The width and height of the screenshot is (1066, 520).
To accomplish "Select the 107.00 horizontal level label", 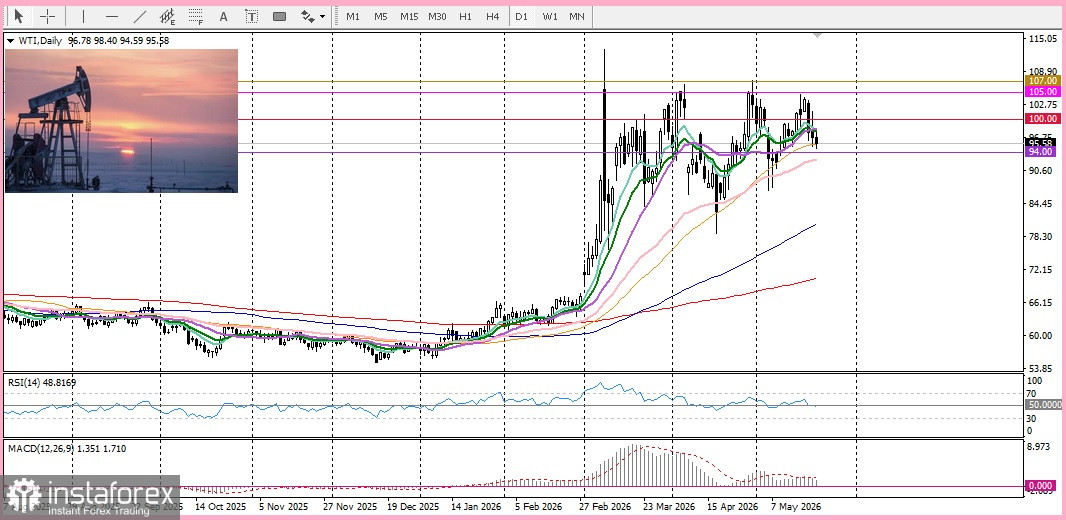I will tap(1041, 81).
